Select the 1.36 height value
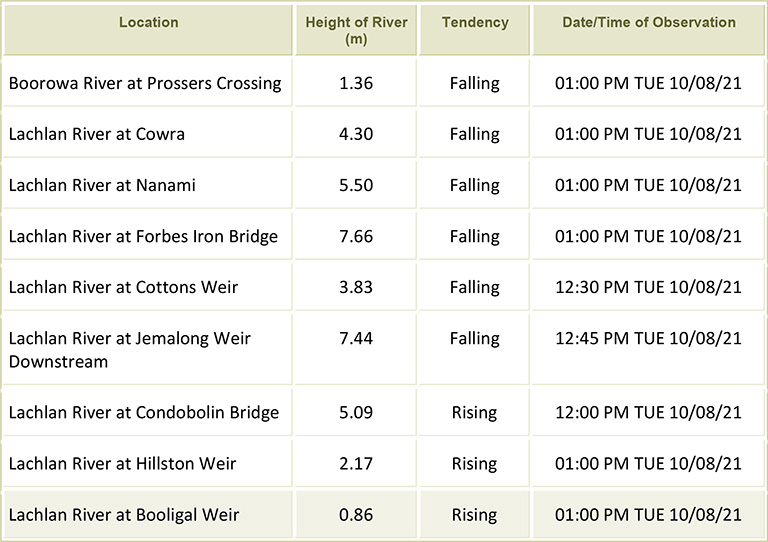The width and height of the screenshot is (768, 542). [x=356, y=83]
